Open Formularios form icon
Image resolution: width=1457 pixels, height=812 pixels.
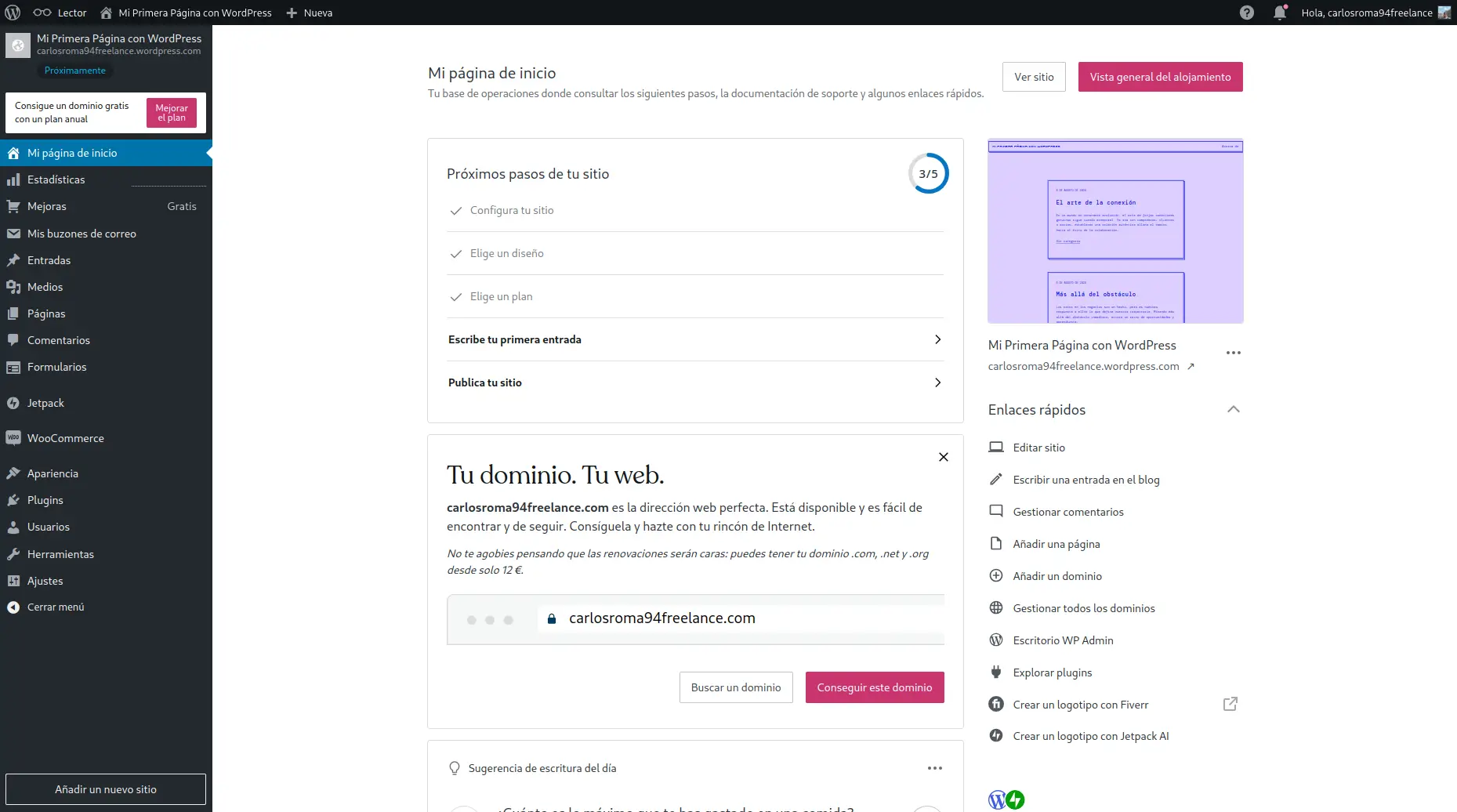[13, 367]
